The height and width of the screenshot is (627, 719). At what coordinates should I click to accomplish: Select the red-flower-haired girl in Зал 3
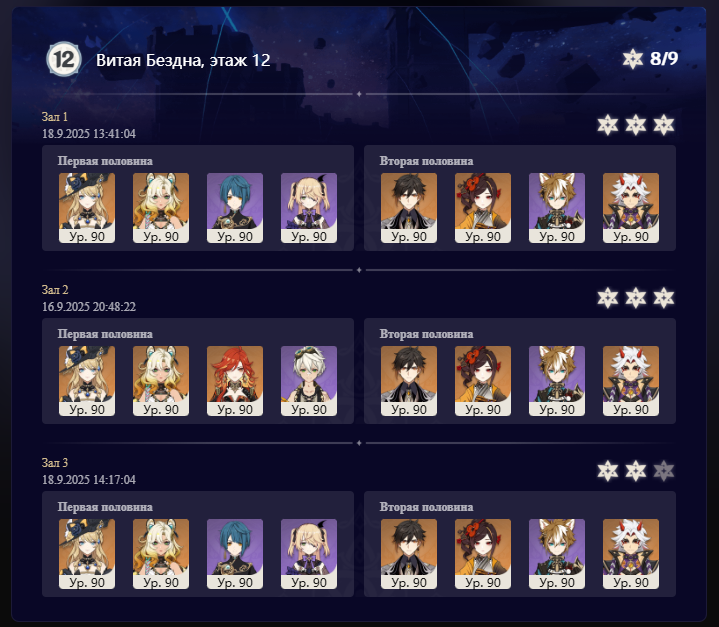coord(483,554)
